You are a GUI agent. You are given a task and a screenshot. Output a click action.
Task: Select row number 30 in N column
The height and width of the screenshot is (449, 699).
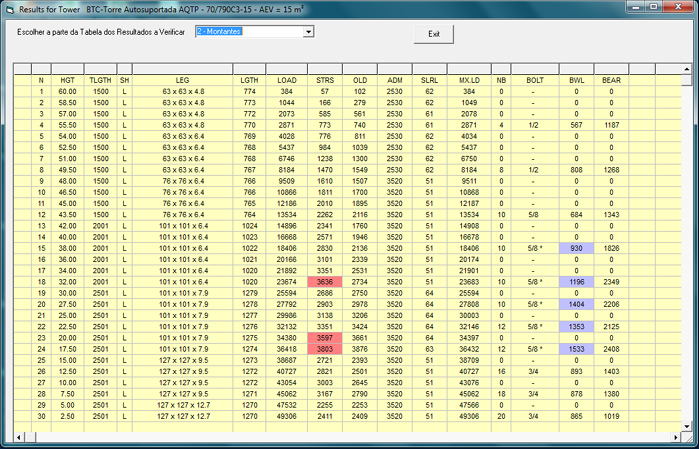(41, 415)
